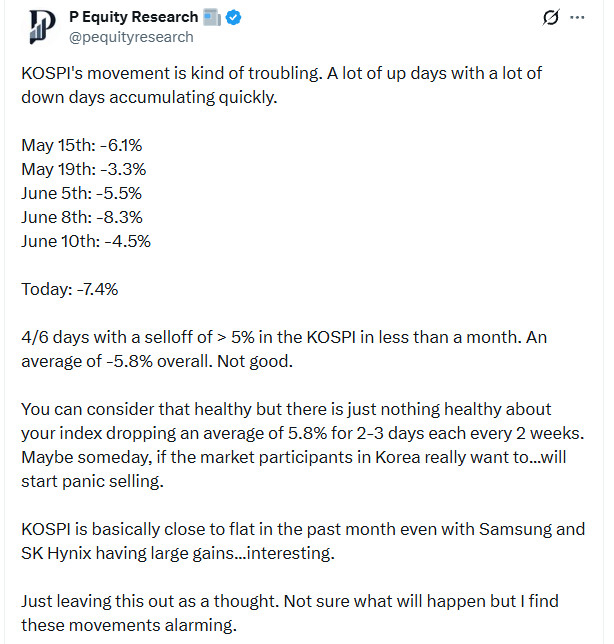Open the three-dots more options menu
The height and width of the screenshot is (644, 614).
tap(577, 17)
